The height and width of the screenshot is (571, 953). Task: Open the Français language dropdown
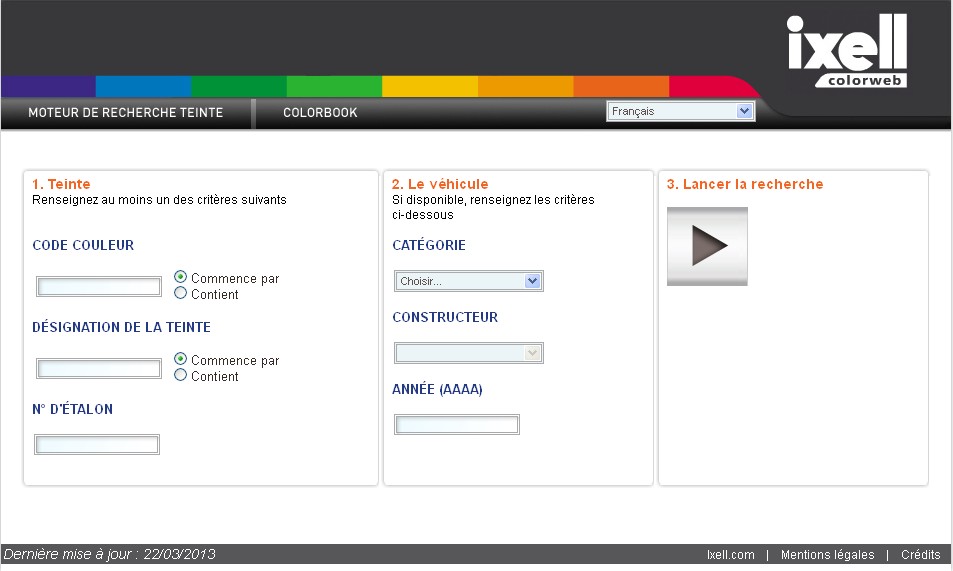(680, 112)
